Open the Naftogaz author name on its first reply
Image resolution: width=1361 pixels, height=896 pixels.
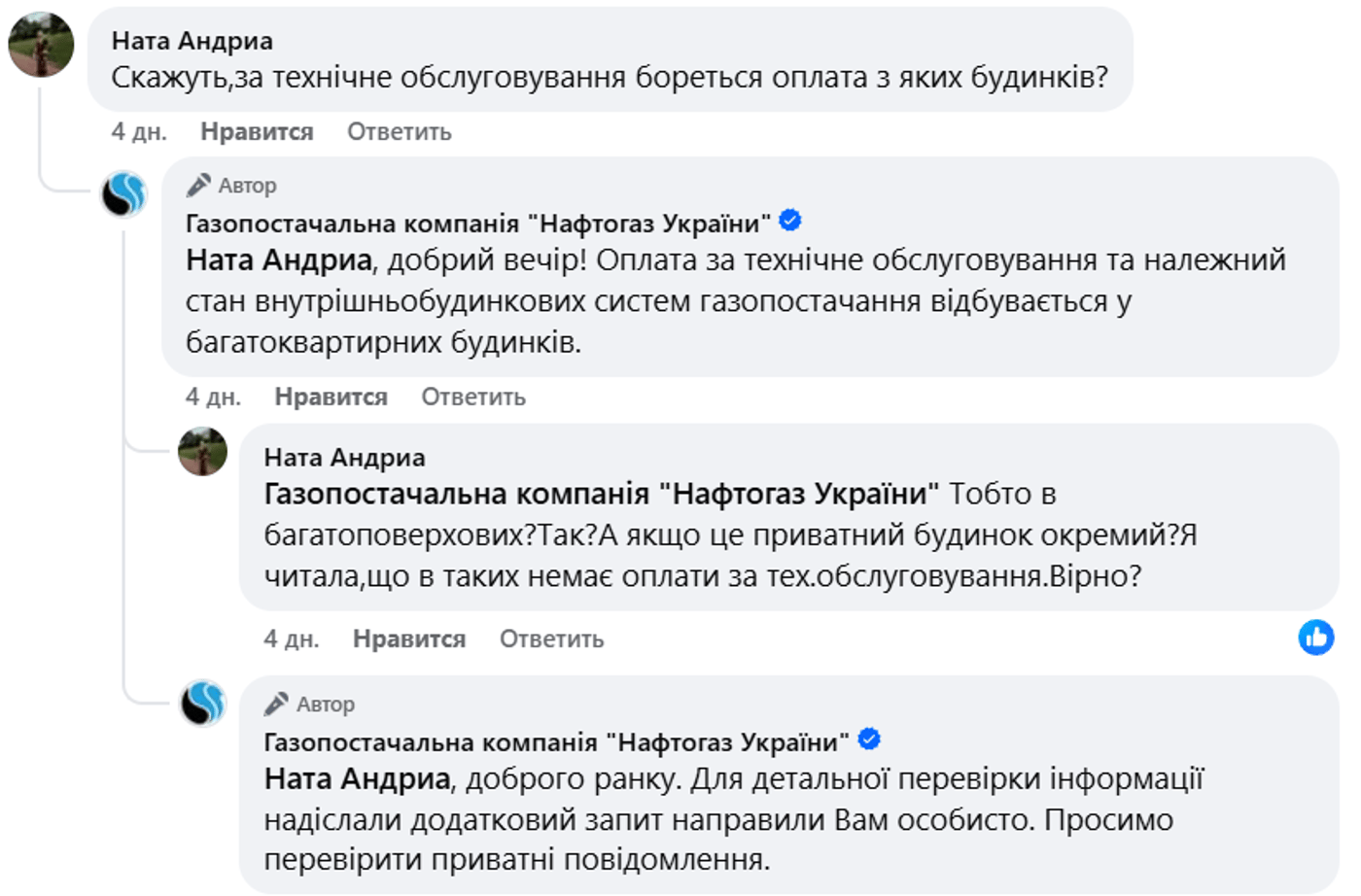pyautogui.click(x=477, y=224)
